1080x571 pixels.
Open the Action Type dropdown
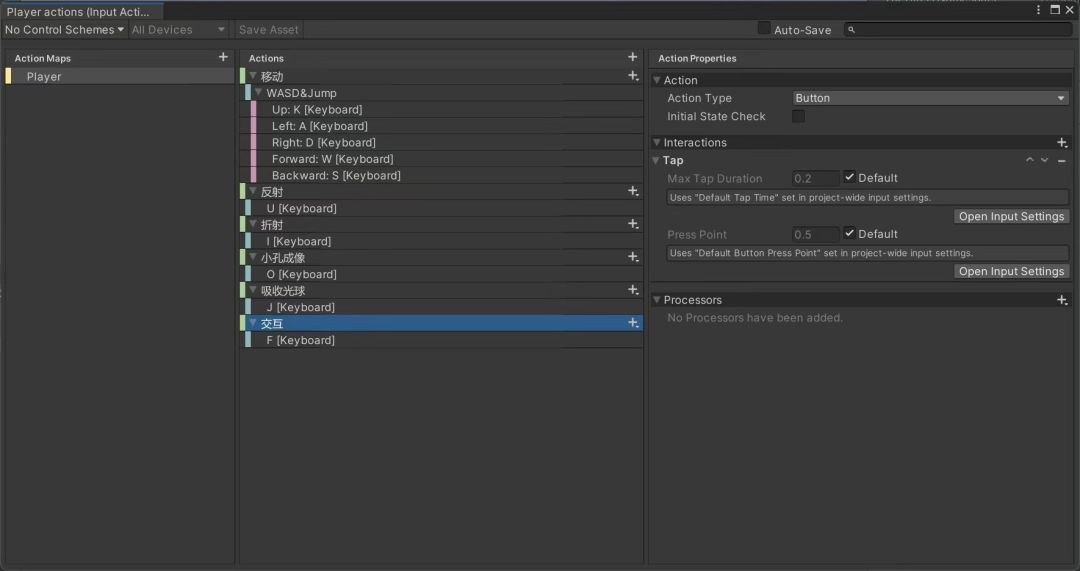931,98
